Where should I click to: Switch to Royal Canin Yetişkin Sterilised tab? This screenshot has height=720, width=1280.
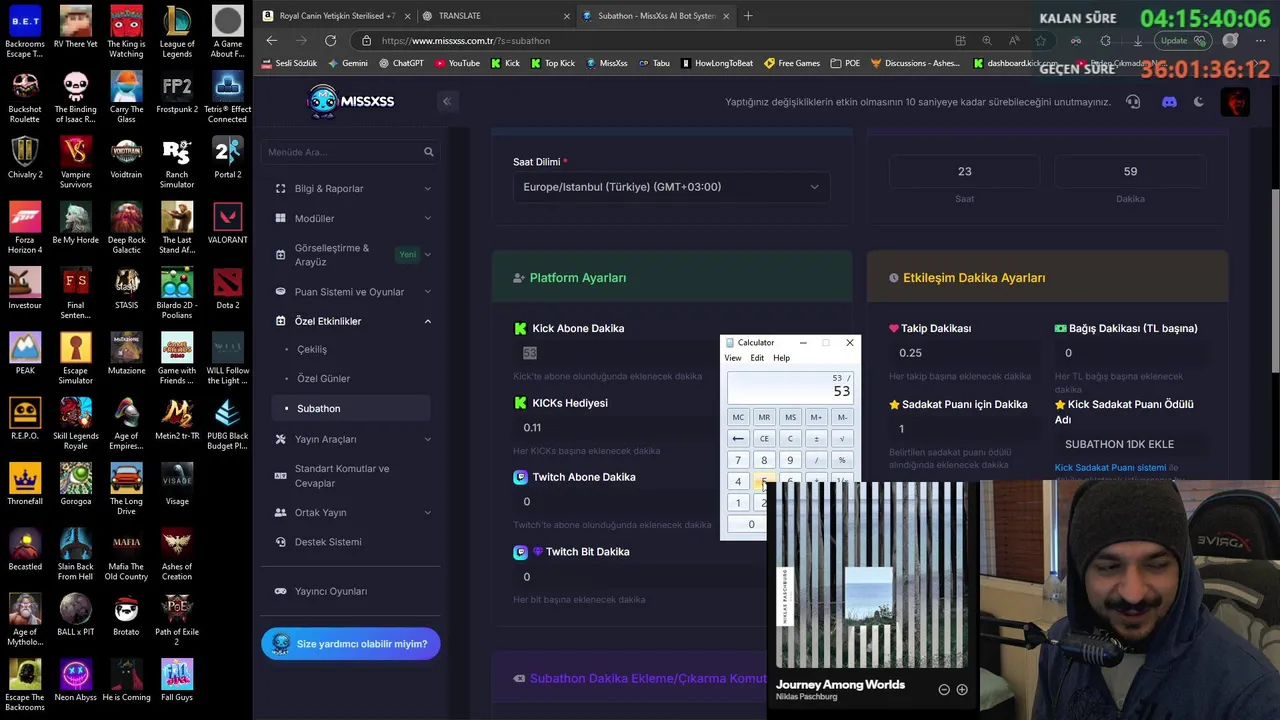click(x=334, y=15)
